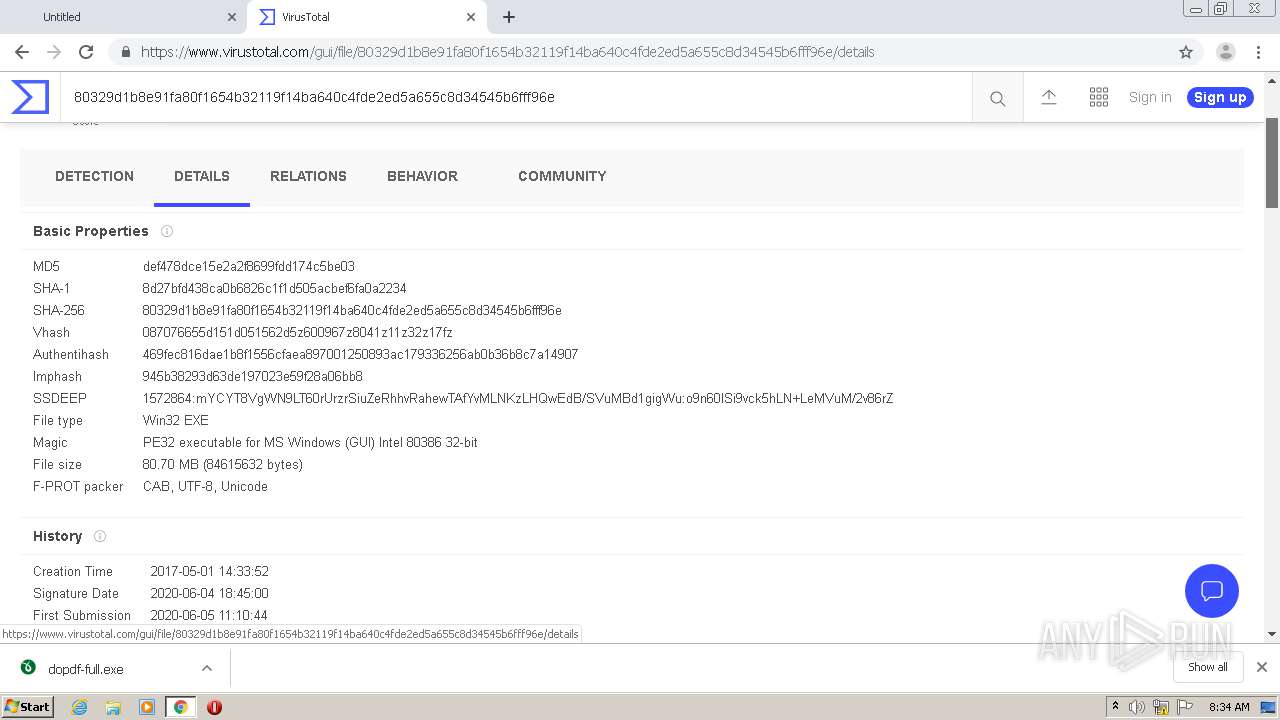The image size is (1280, 720).
Task: Click the Authentihash value
Action: tap(360, 355)
